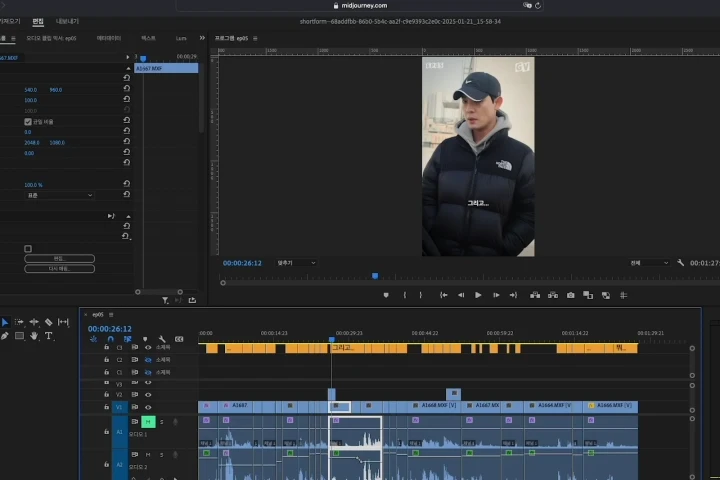Screen dimensions: 720x480
Task: Play the sequence in Program monitor
Action: pyautogui.click(x=478, y=295)
